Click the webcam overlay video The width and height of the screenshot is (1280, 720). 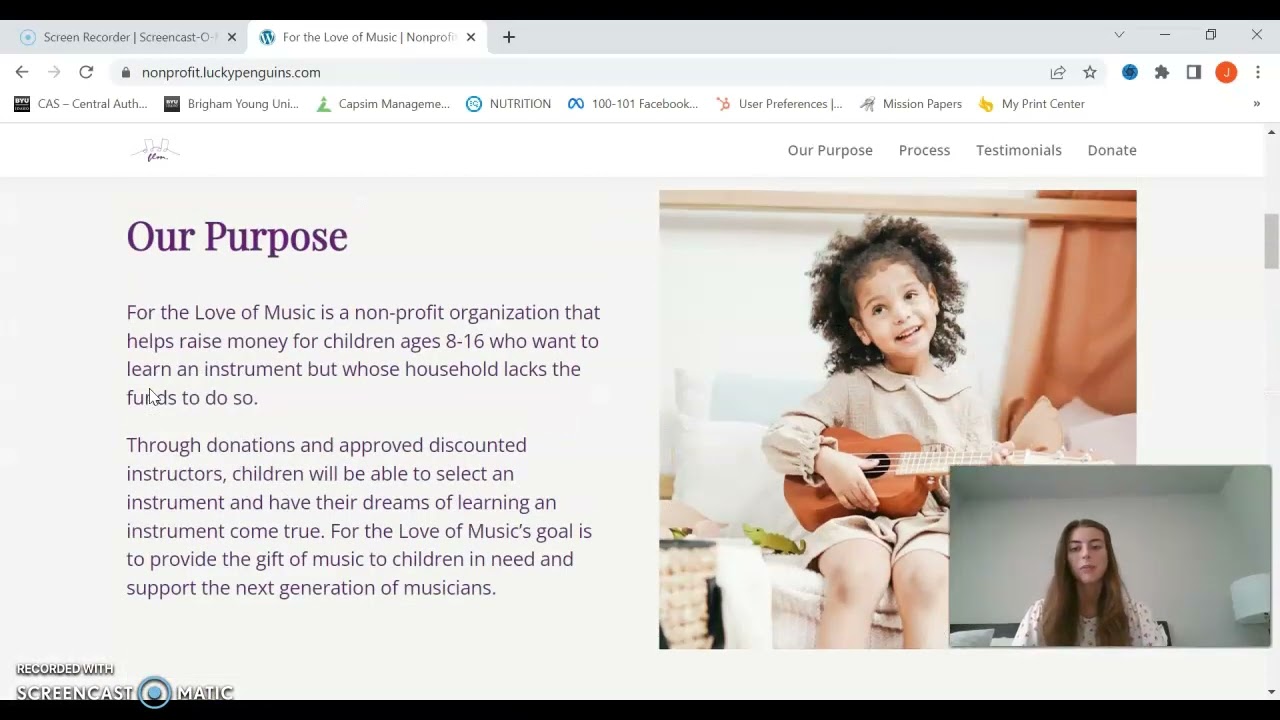pyautogui.click(x=1110, y=556)
